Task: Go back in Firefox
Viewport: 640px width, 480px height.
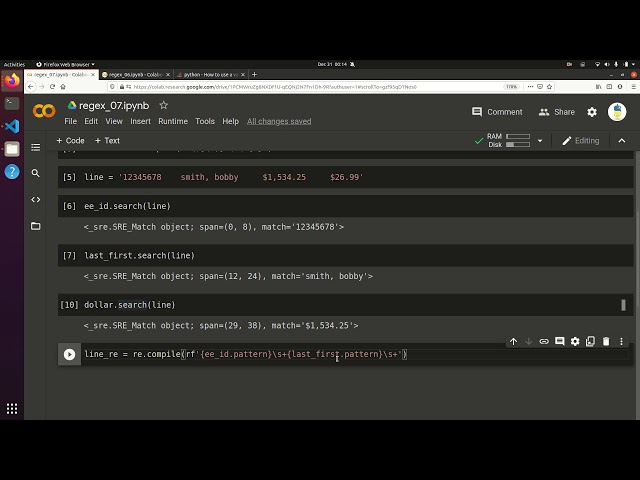Action: 31,87
